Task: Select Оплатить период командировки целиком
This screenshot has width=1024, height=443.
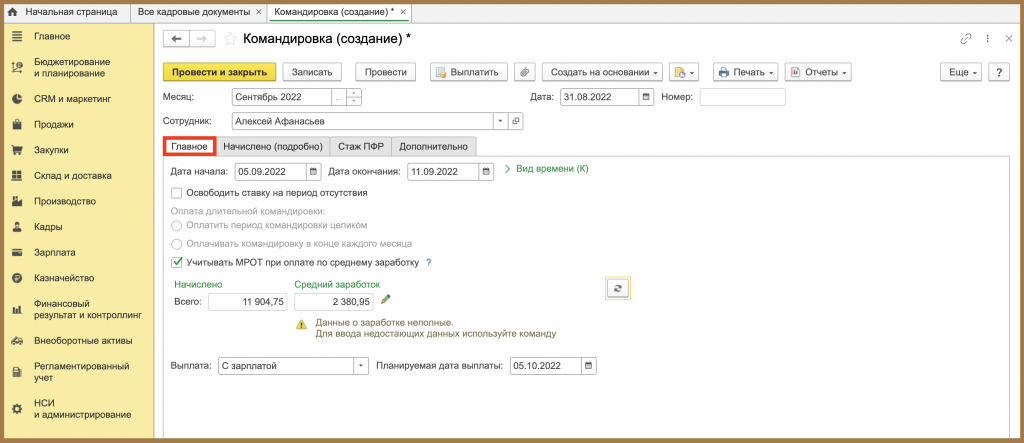Action: click(x=176, y=225)
